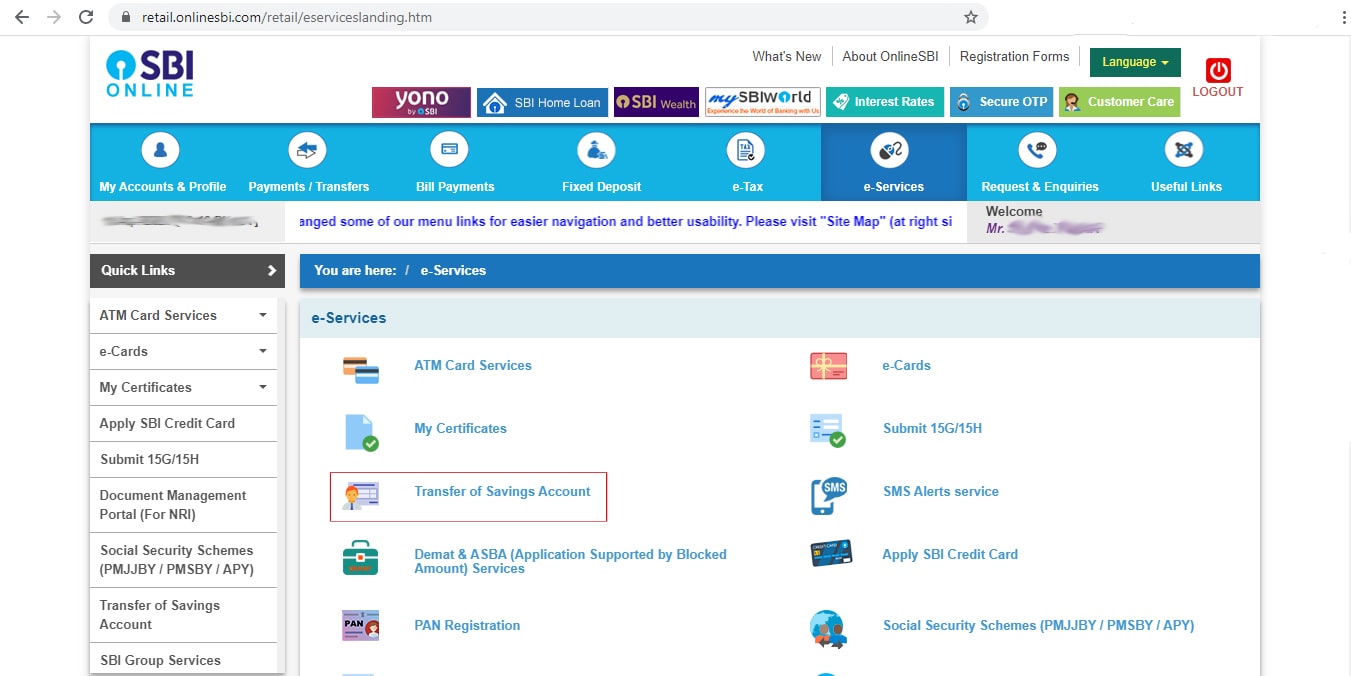This screenshot has width=1351, height=676.
Task: Click the Transfer of Savings Account icon
Action: pyautogui.click(x=361, y=496)
